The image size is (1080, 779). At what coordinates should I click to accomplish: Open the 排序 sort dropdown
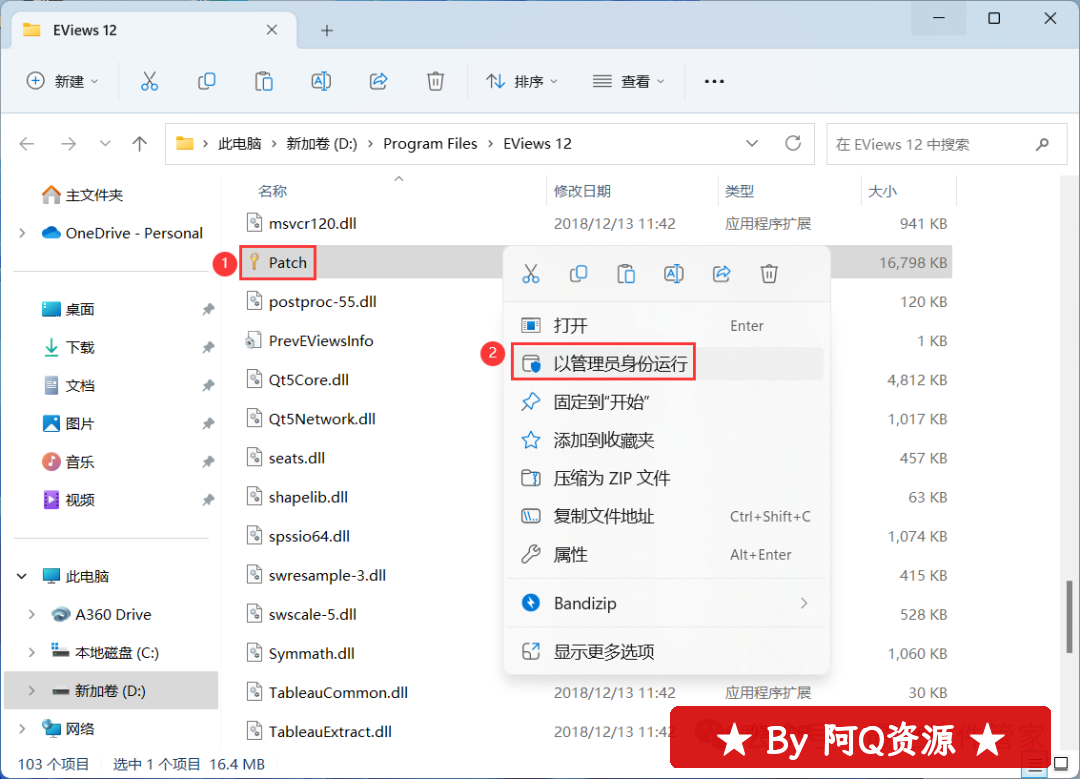pyautogui.click(x=522, y=81)
